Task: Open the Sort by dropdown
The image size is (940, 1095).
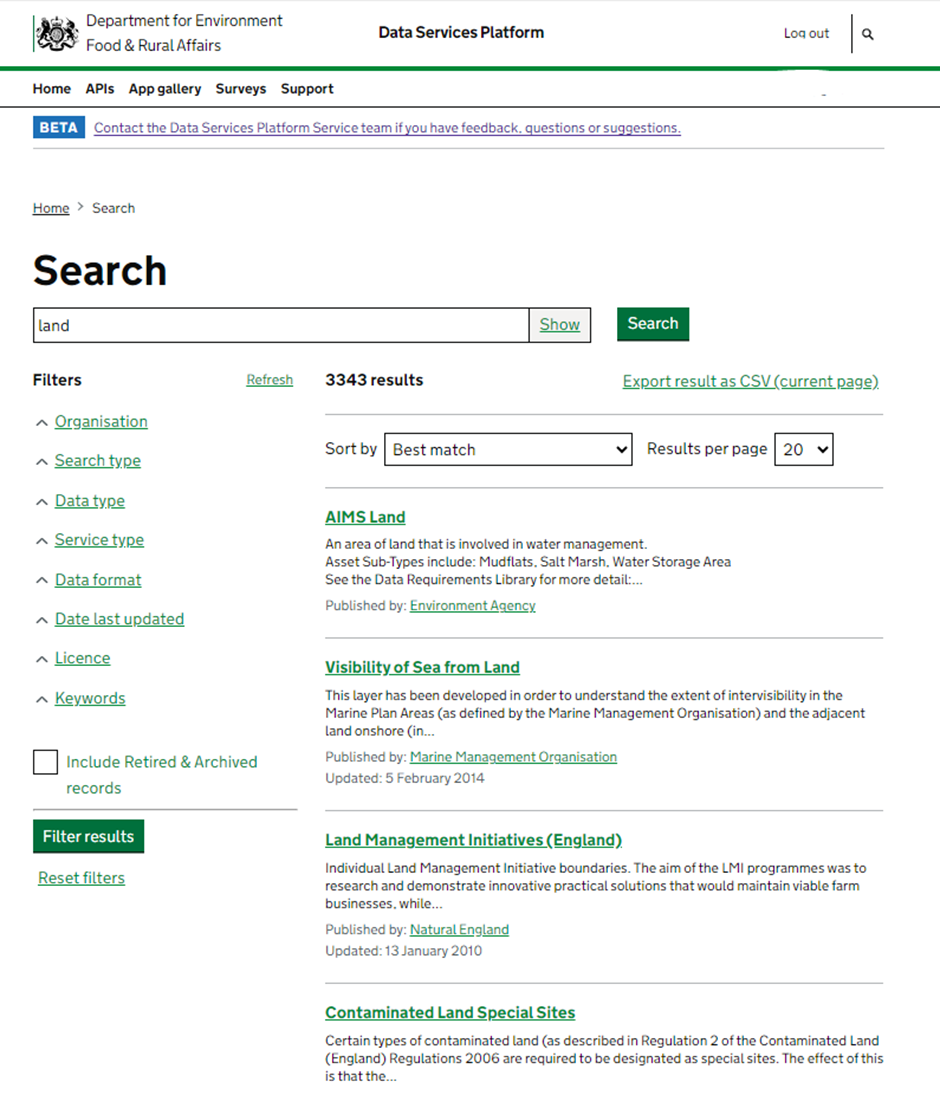Action: (508, 450)
